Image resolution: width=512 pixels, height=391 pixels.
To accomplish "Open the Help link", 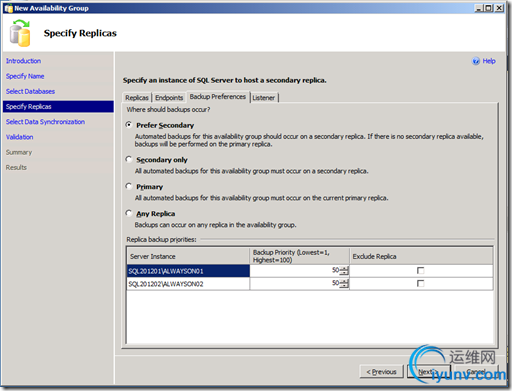I will [x=489, y=61].
